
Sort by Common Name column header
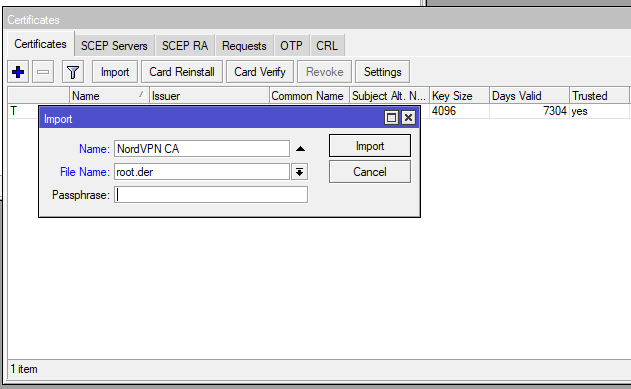(x=309, y=96)
